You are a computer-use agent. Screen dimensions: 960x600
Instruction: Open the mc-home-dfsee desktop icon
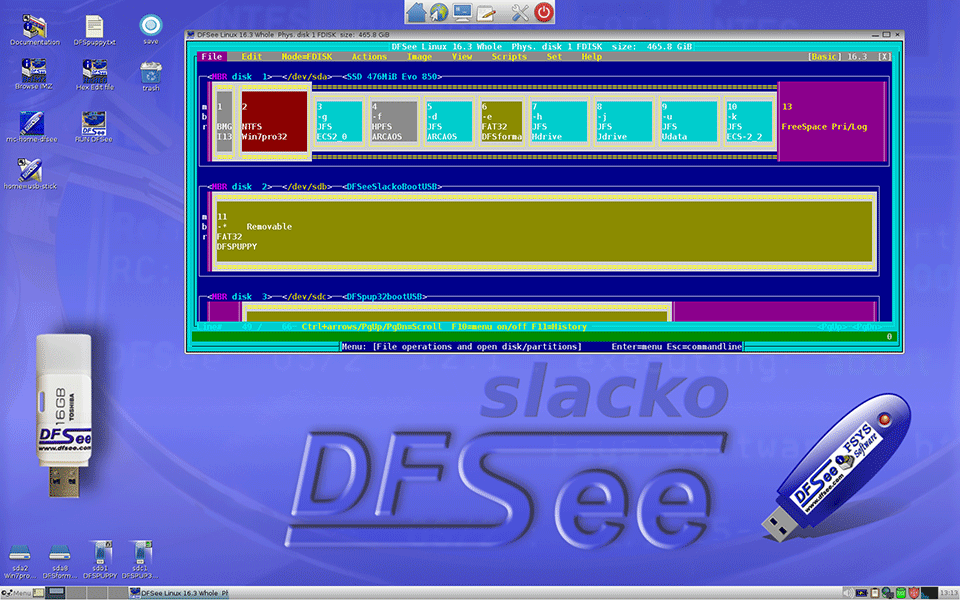point(31,127)
